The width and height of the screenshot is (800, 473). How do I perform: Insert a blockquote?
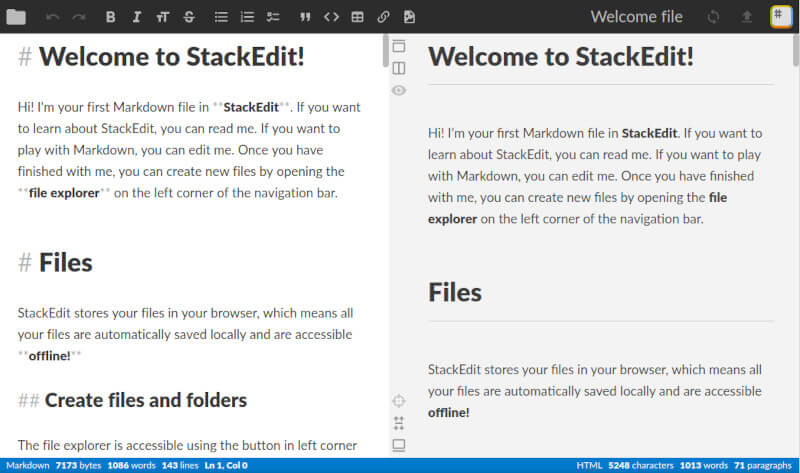[x=305, y=17]
